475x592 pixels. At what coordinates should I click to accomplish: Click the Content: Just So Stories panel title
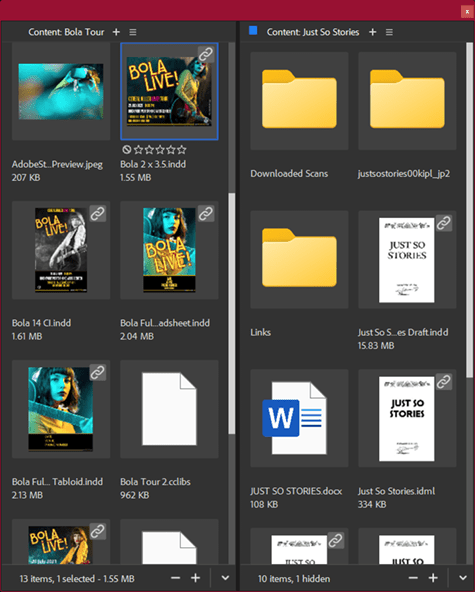(313, 32)
